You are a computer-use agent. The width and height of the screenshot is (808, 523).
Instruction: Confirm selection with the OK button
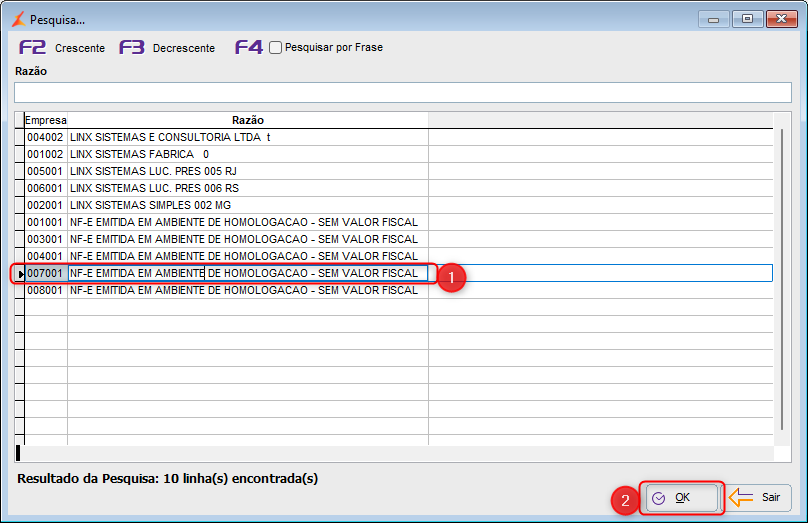[682, 498]
